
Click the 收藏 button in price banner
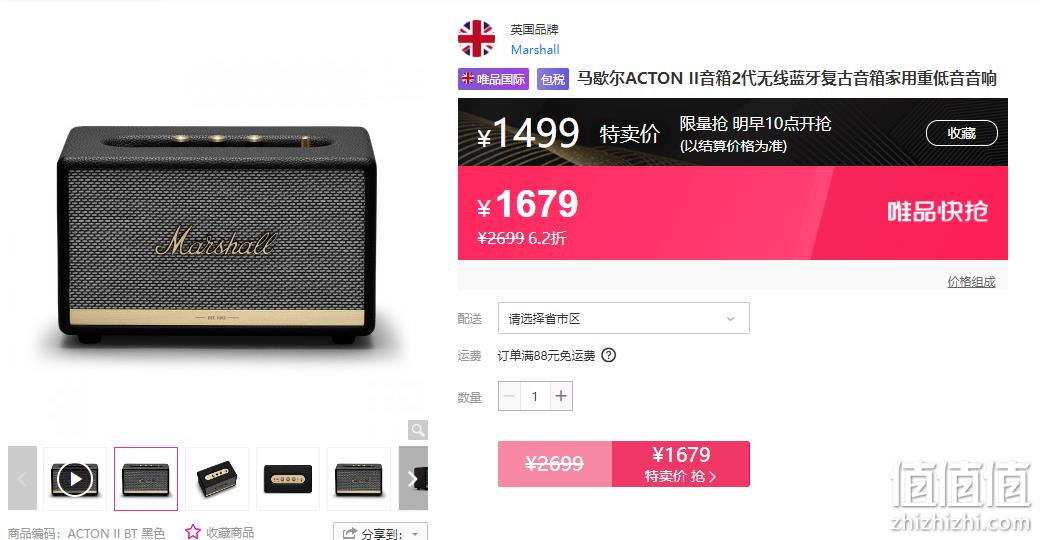click(961, 133)
